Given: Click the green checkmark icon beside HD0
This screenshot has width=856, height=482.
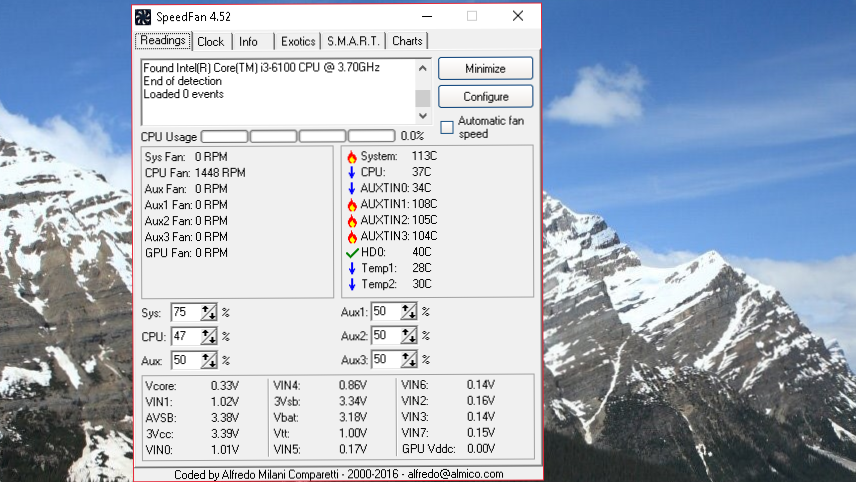Looking at the screenshot, I should pyautogui.click(x=352, y=253).
